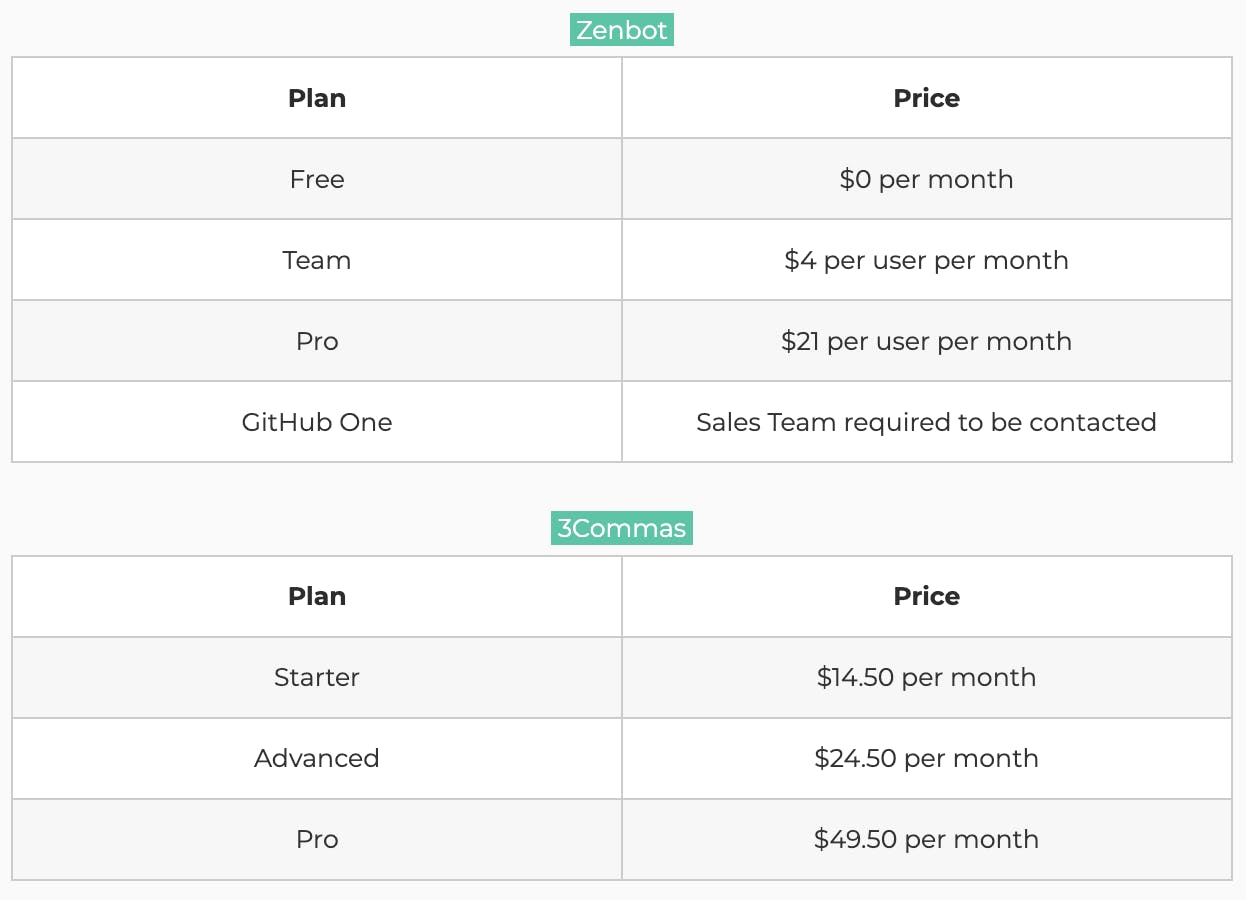Select the Advanced plan cell
This screenshot has height=900, width=1246.
pos(317,758)
